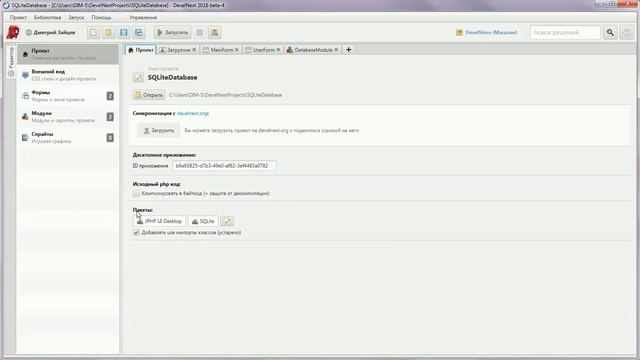Click the count badge on Модули row
This screenshot has height=360, width=640.
[110, 117]
